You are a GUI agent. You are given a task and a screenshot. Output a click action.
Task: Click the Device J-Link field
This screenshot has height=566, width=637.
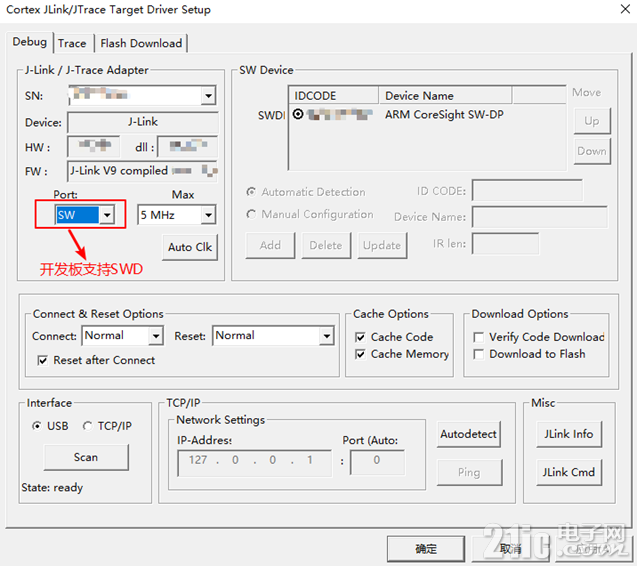coord(143,122)
